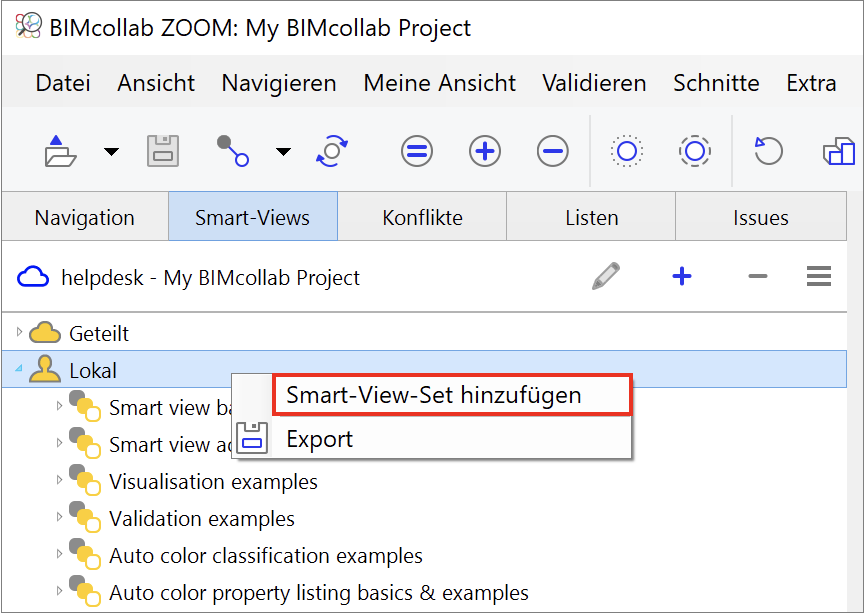Click the synchronize arrows toolbar icon
Screen dimensions: 864x614
[332, 151]
